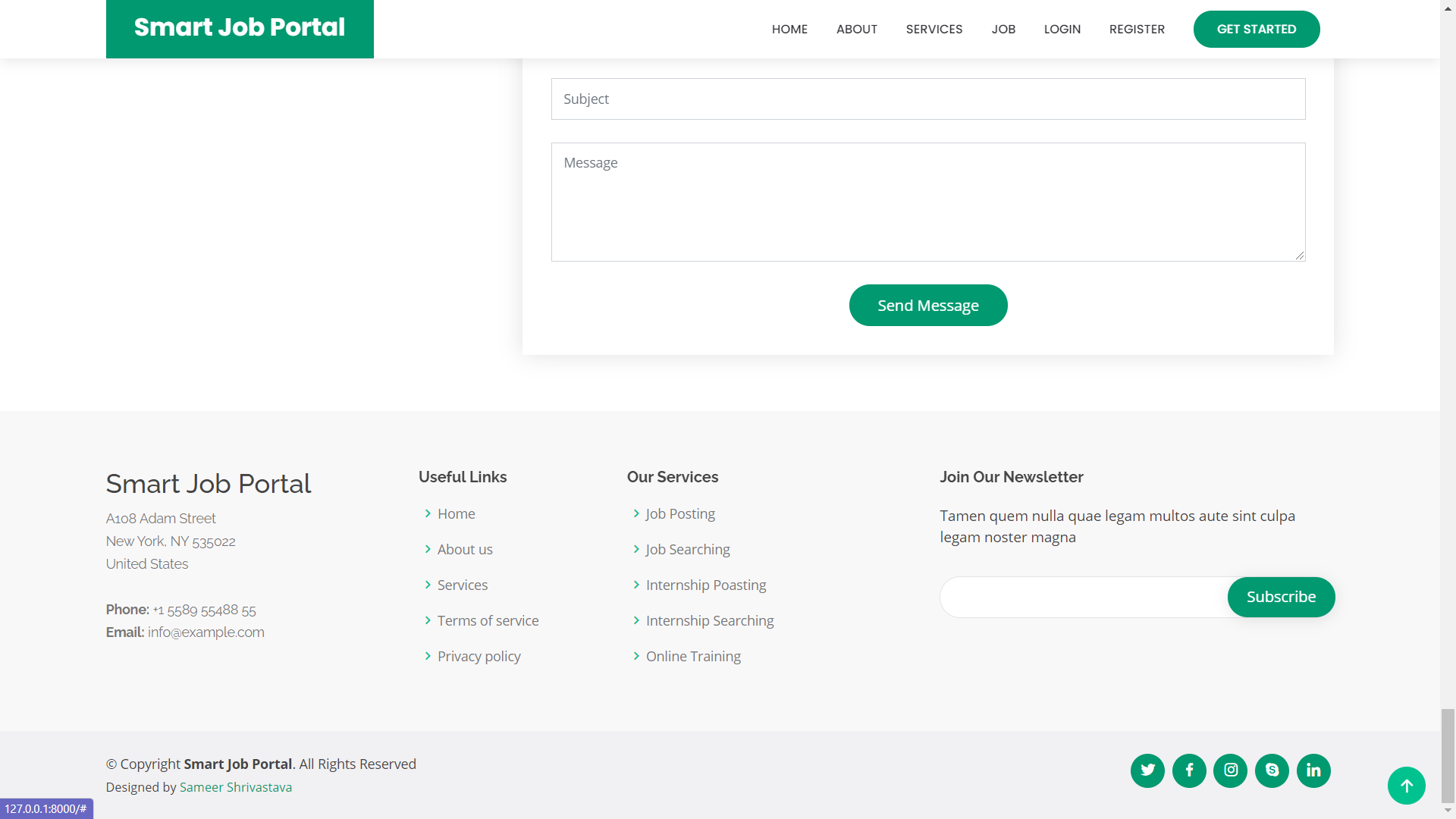Click the chevron next to Job Posting
The image size is (1456, 819).
(636, 513)
